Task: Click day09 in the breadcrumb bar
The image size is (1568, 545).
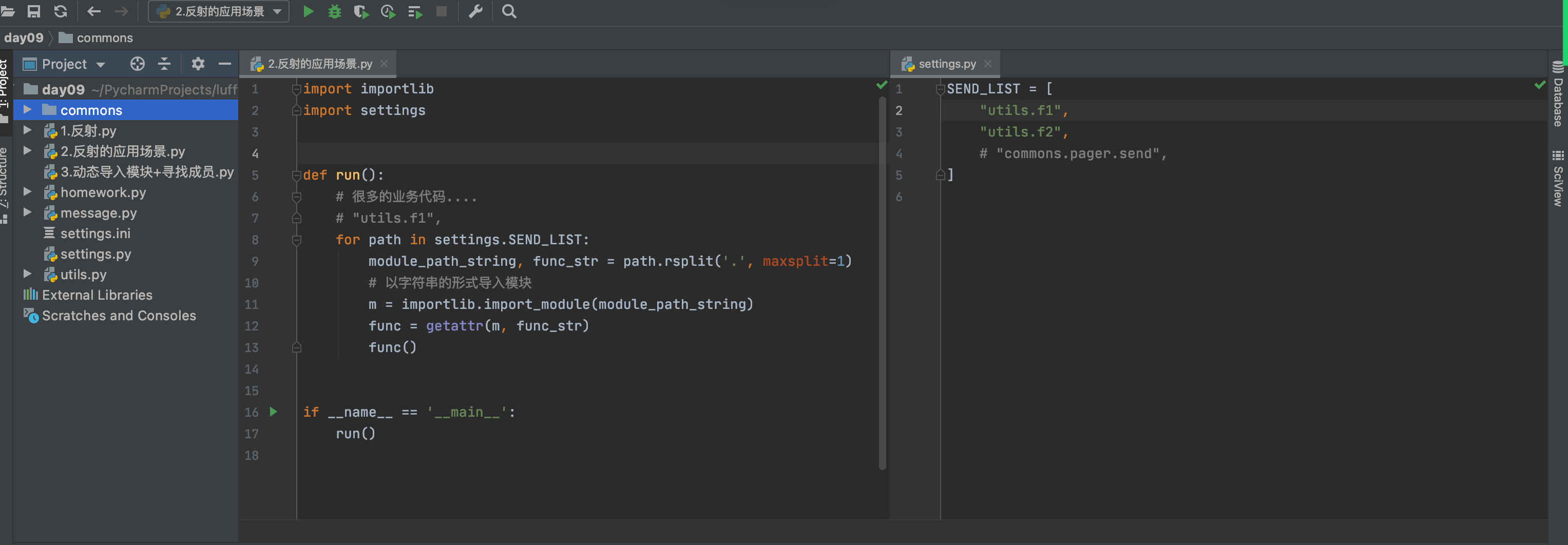Action: pos(24,37)
